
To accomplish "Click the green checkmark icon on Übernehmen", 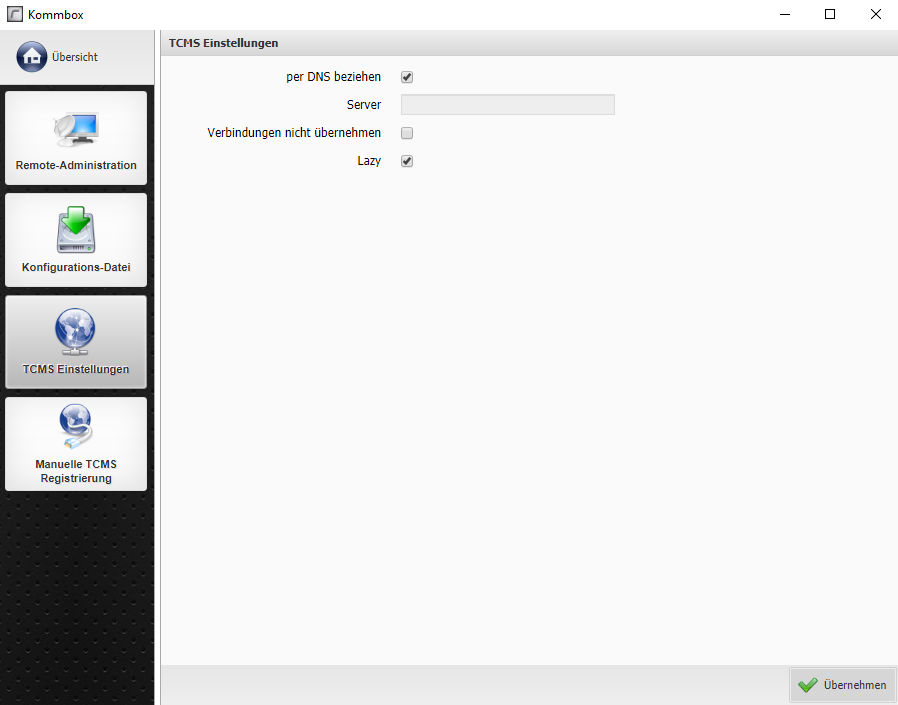I will point(808,685).
